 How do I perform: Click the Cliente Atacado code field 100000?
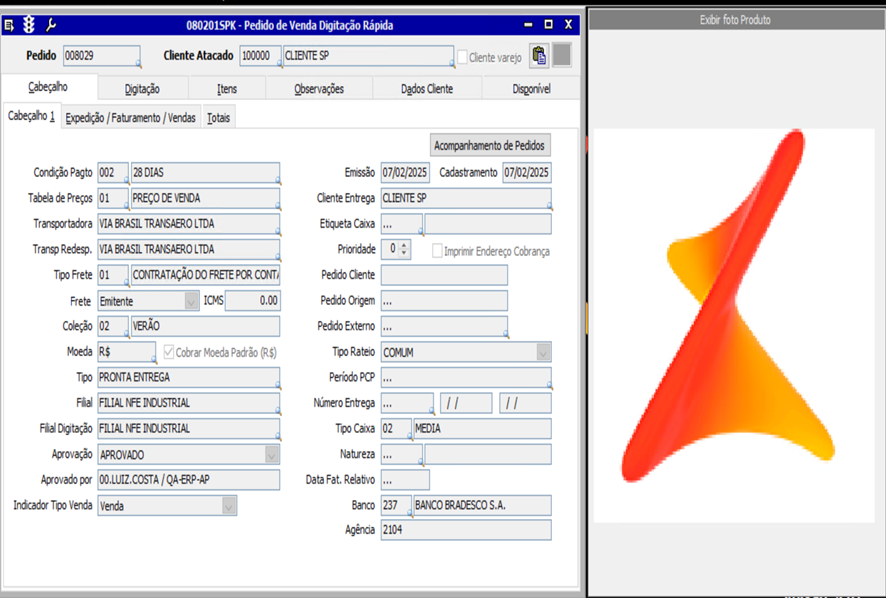[260, 55]
